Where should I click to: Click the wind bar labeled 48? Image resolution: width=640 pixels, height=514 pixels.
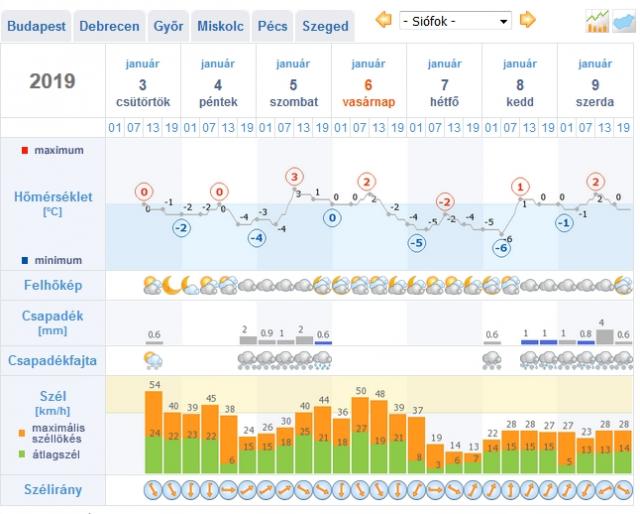(x=379, y=437)
